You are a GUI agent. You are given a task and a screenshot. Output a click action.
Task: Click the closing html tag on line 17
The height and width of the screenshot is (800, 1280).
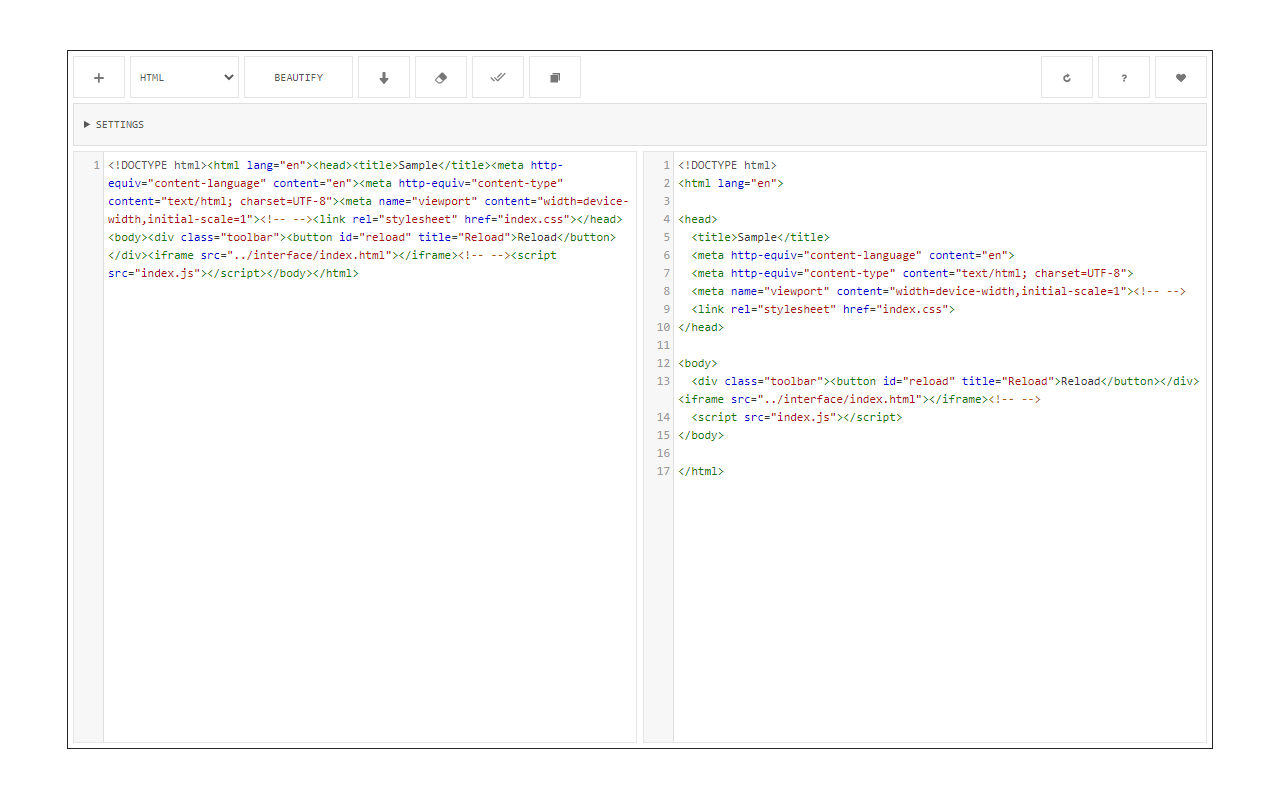click(701, 471)
